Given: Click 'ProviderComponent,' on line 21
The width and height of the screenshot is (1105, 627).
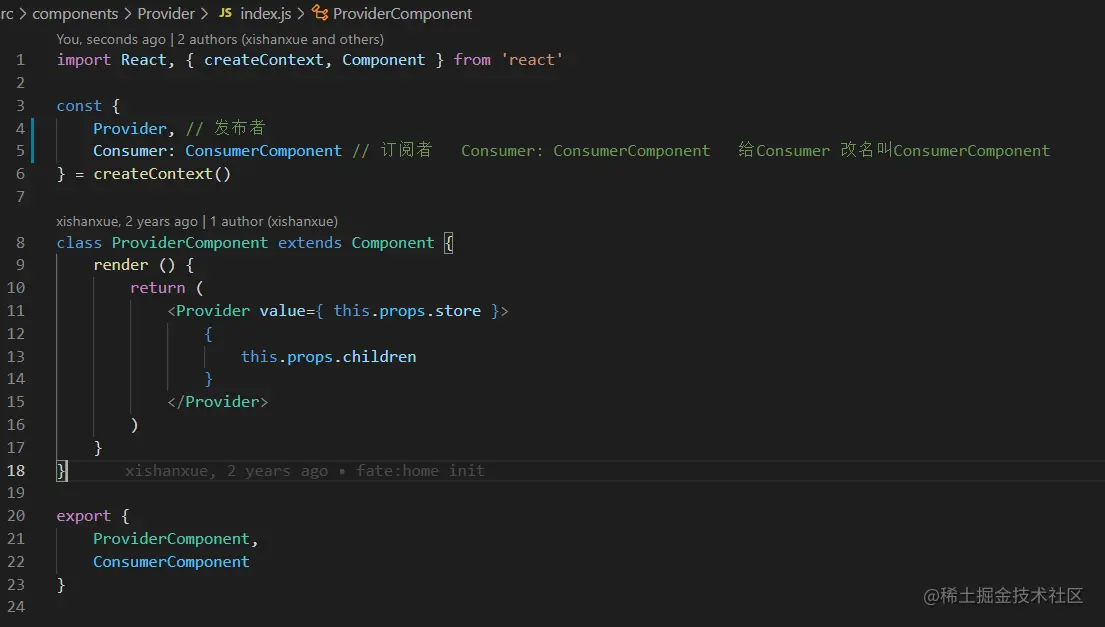Looking at the screenshot, I should [175, 539].
